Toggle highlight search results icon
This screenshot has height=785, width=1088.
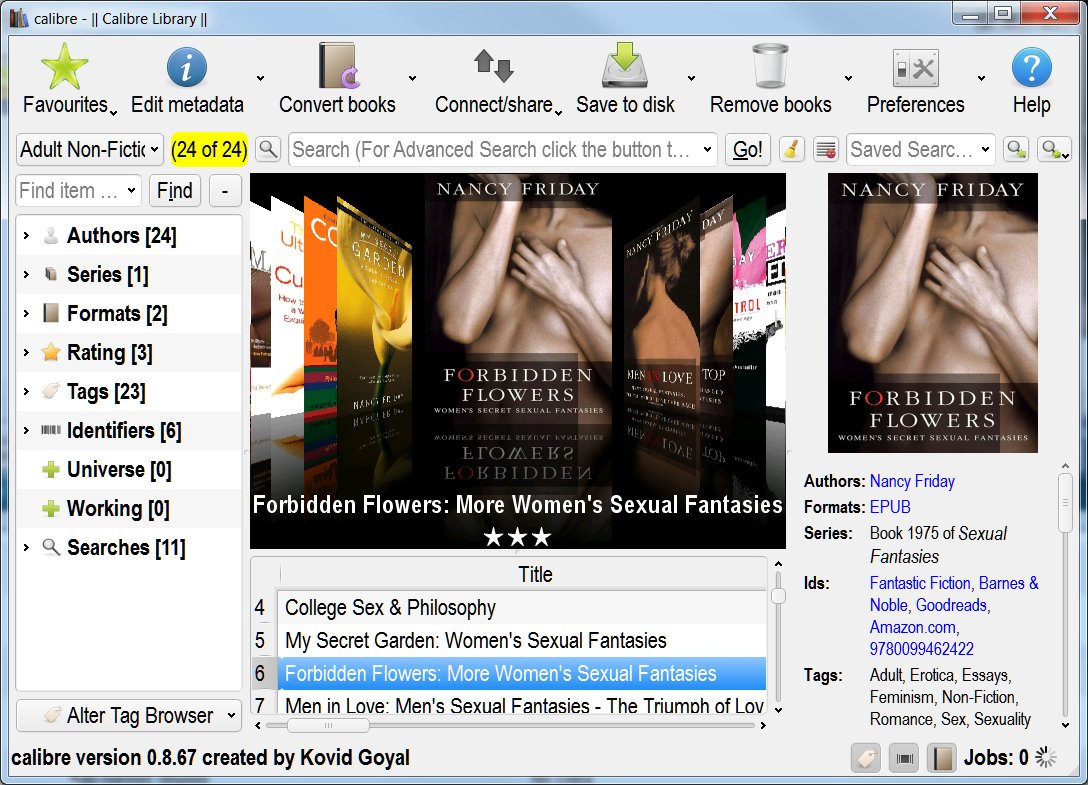tap(826, 149)
